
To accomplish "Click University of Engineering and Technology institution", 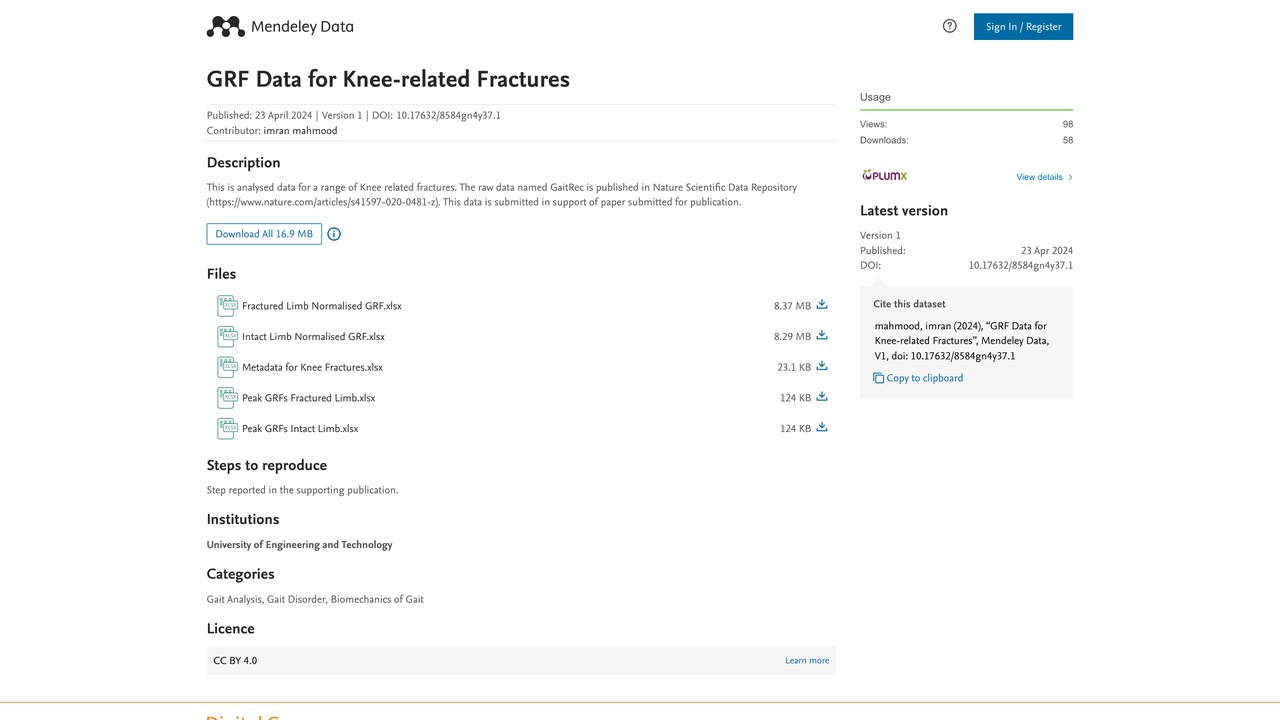I will (300, 545).
